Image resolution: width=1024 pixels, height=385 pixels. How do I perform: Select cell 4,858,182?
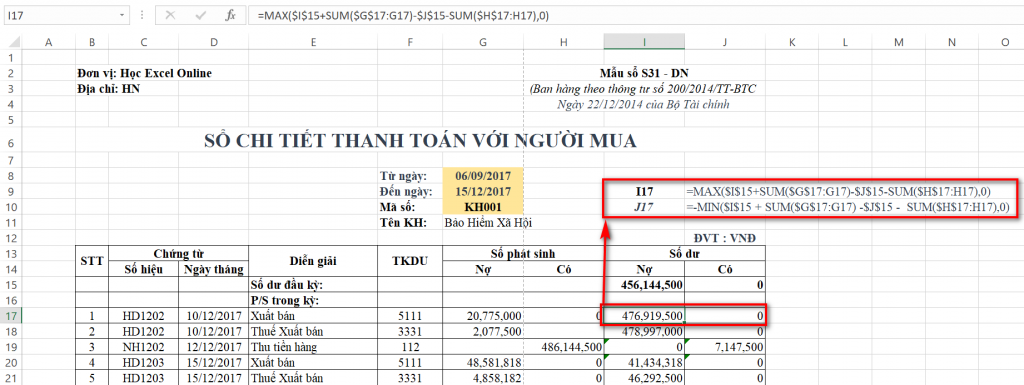483,378
